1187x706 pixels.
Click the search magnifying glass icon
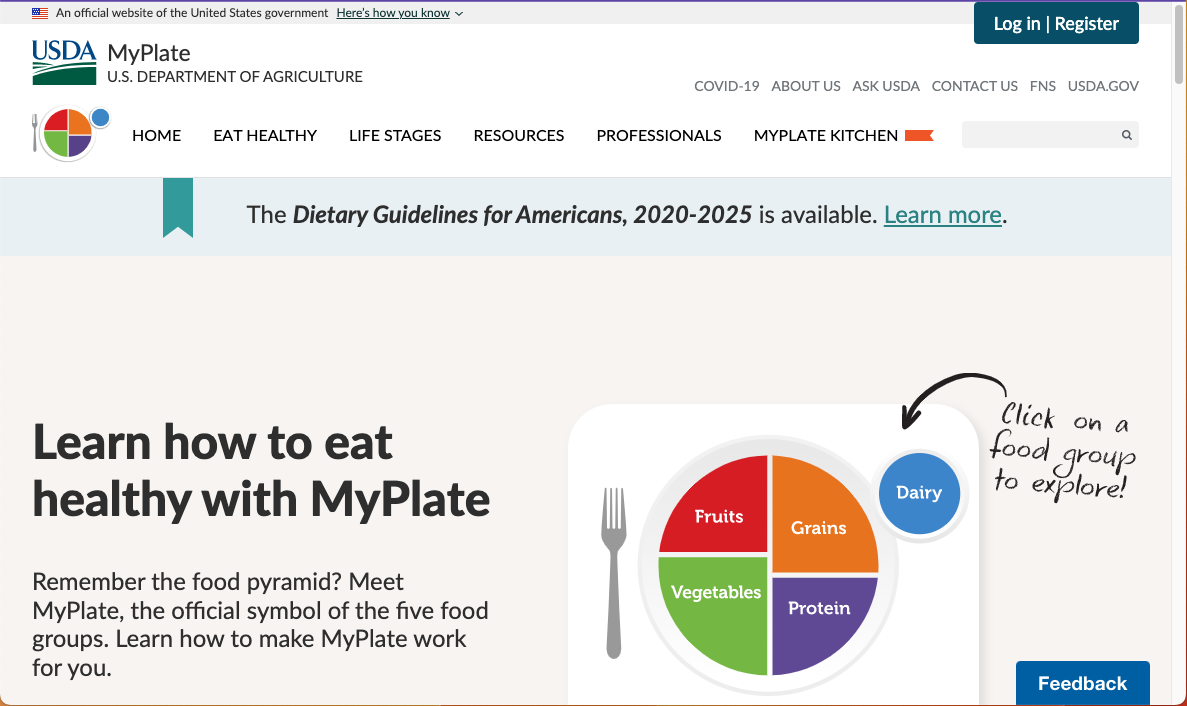click(1126, 135)
